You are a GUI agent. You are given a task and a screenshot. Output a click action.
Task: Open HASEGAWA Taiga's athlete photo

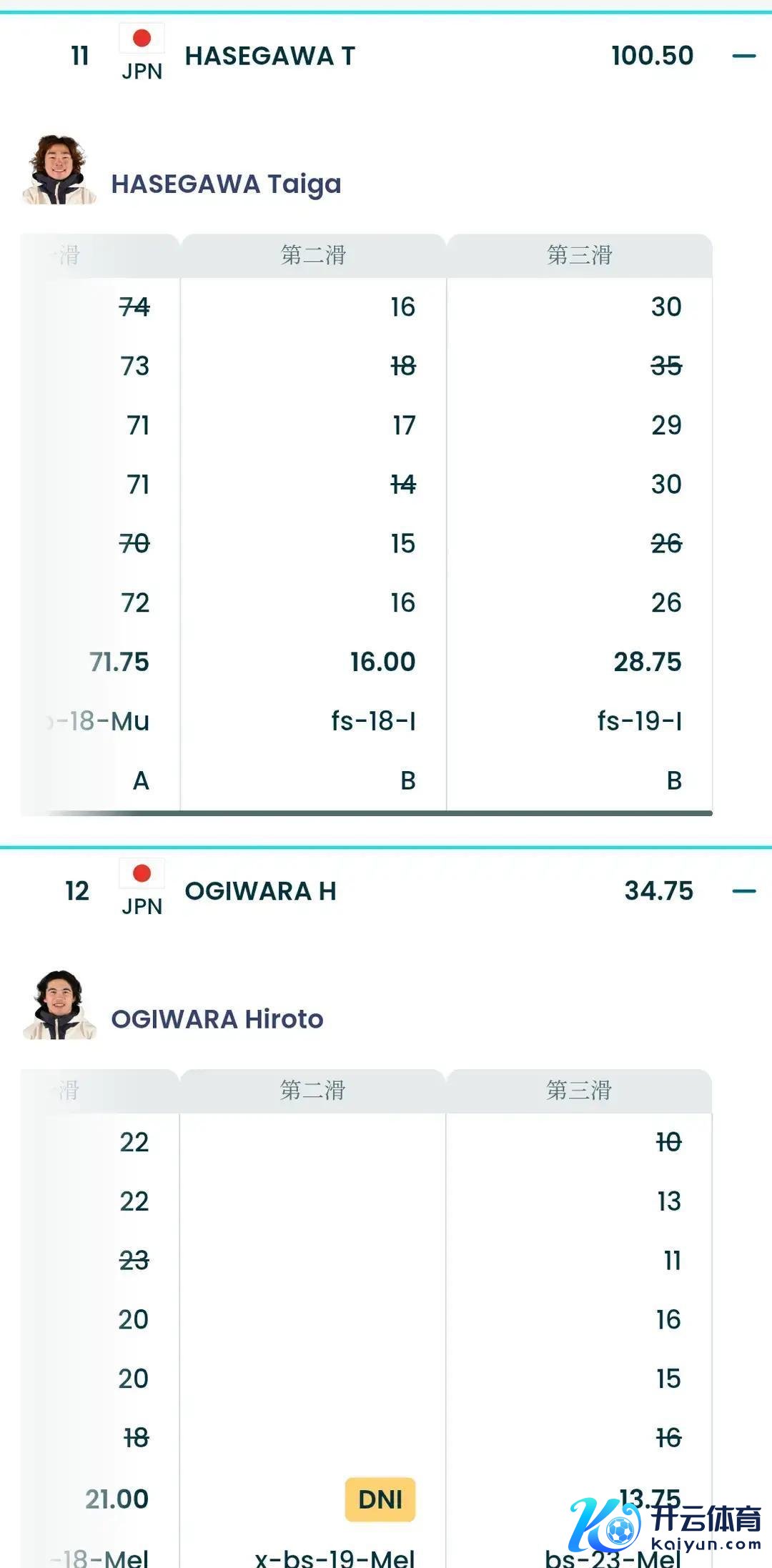(x=59, y=170)
